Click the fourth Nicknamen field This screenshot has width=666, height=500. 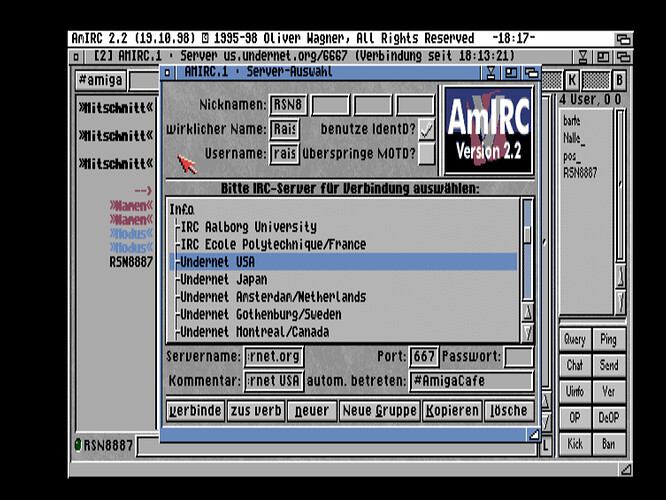(415, 105)
